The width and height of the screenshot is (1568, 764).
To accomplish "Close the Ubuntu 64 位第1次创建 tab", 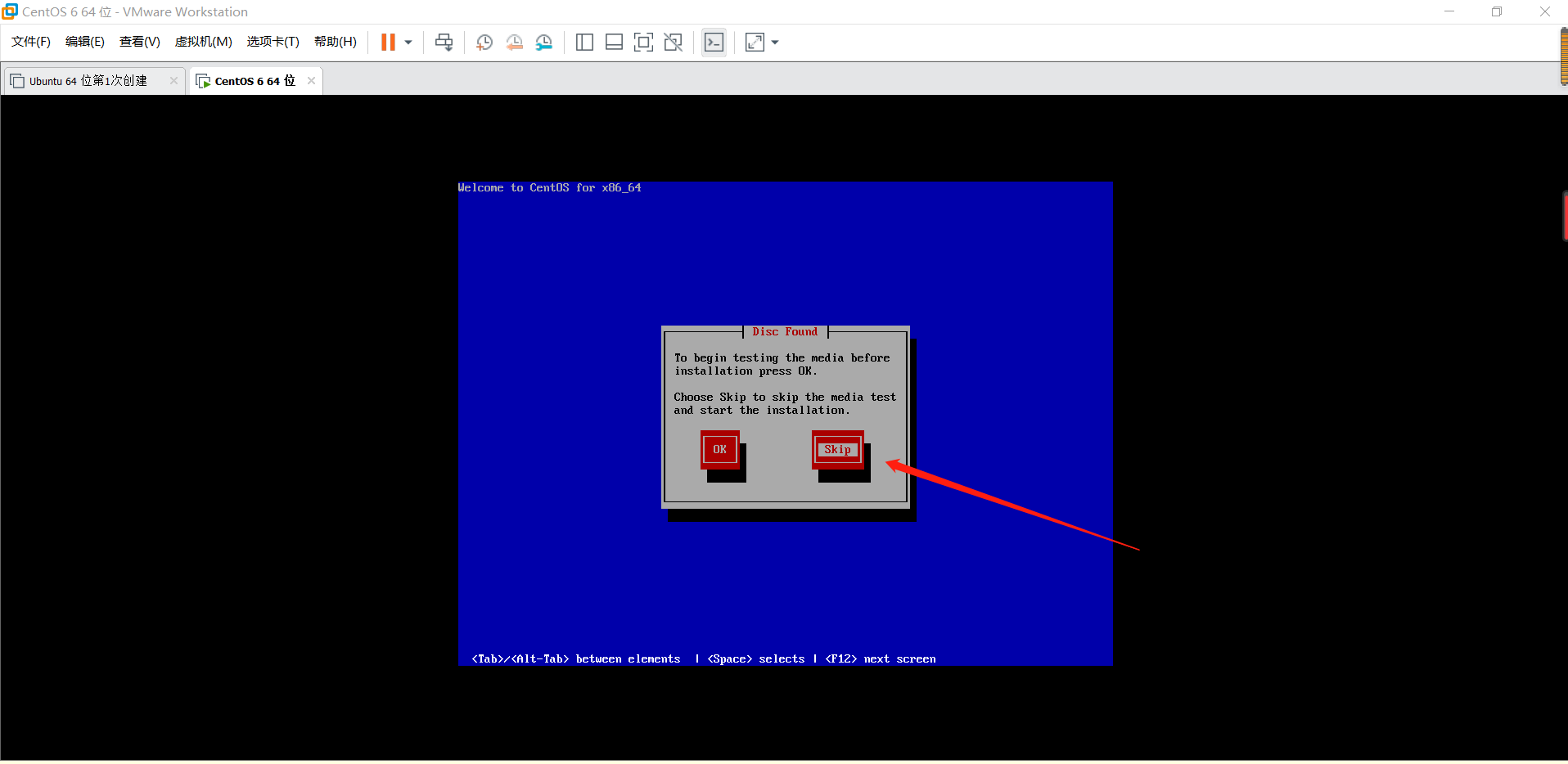I will (173, 80).
